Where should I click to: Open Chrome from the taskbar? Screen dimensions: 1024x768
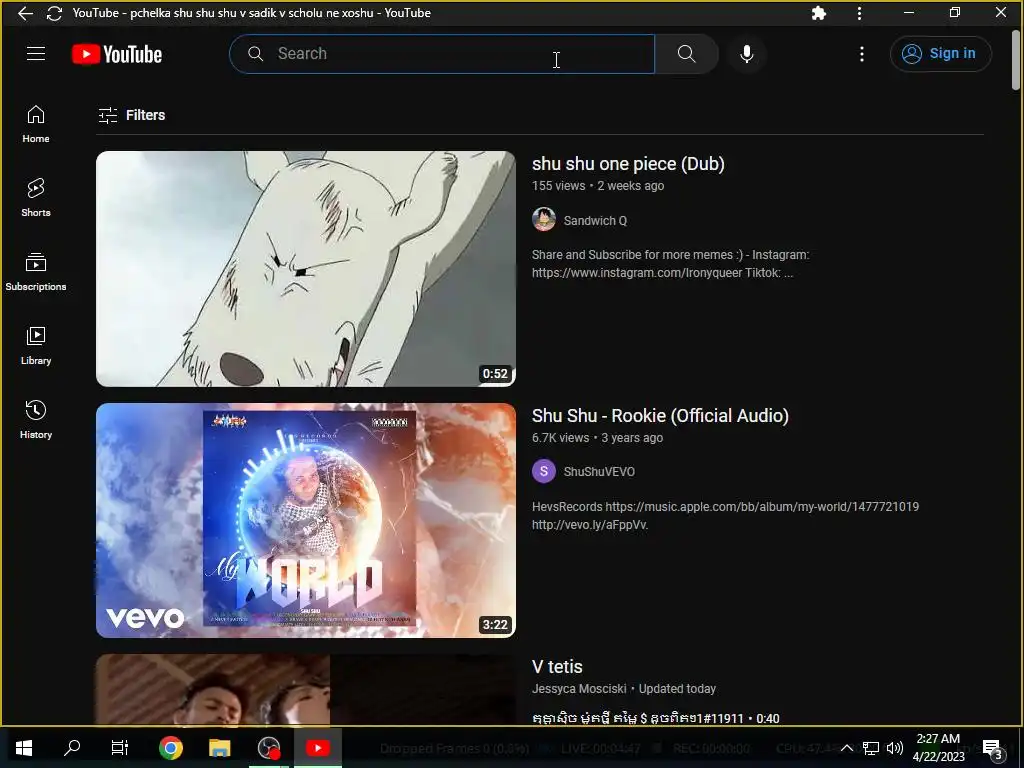pyautogui.click(x=170, y=748)
